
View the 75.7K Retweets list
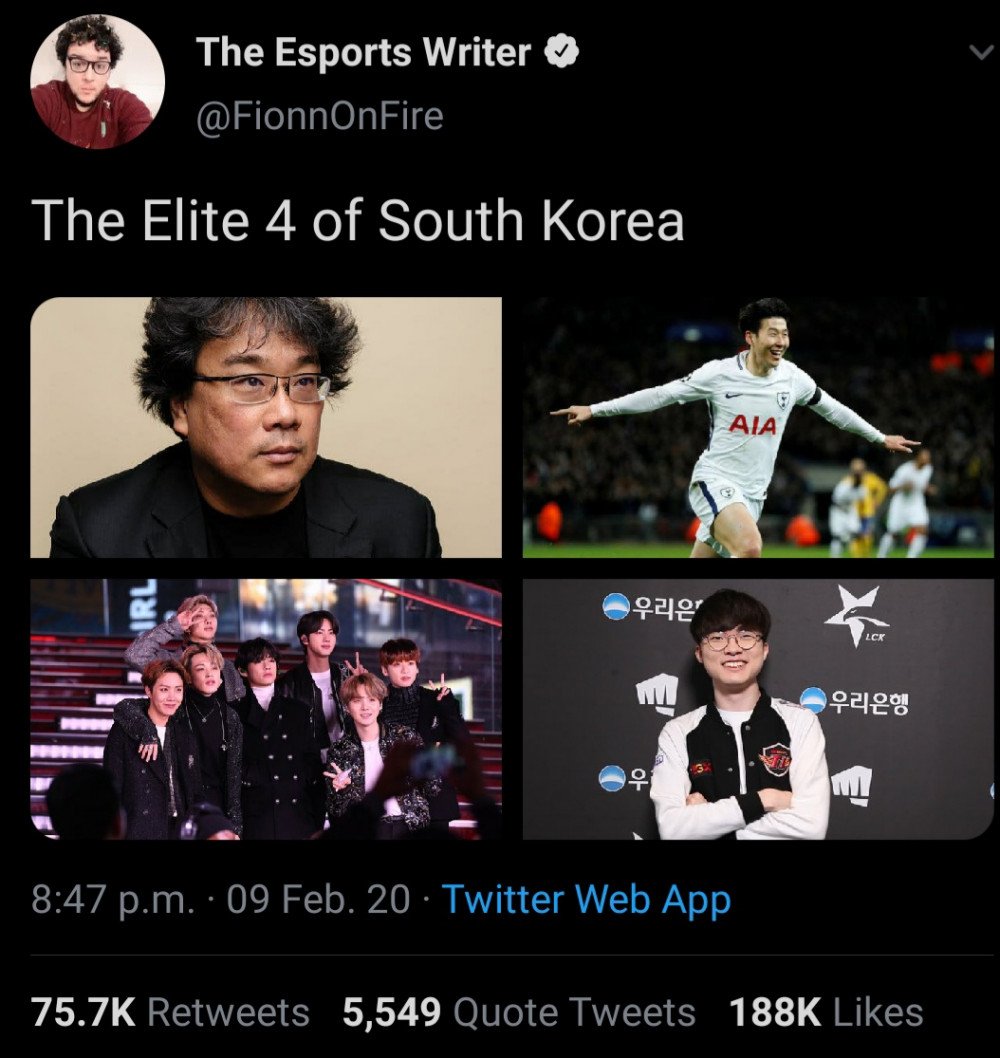click(171, 1012)
